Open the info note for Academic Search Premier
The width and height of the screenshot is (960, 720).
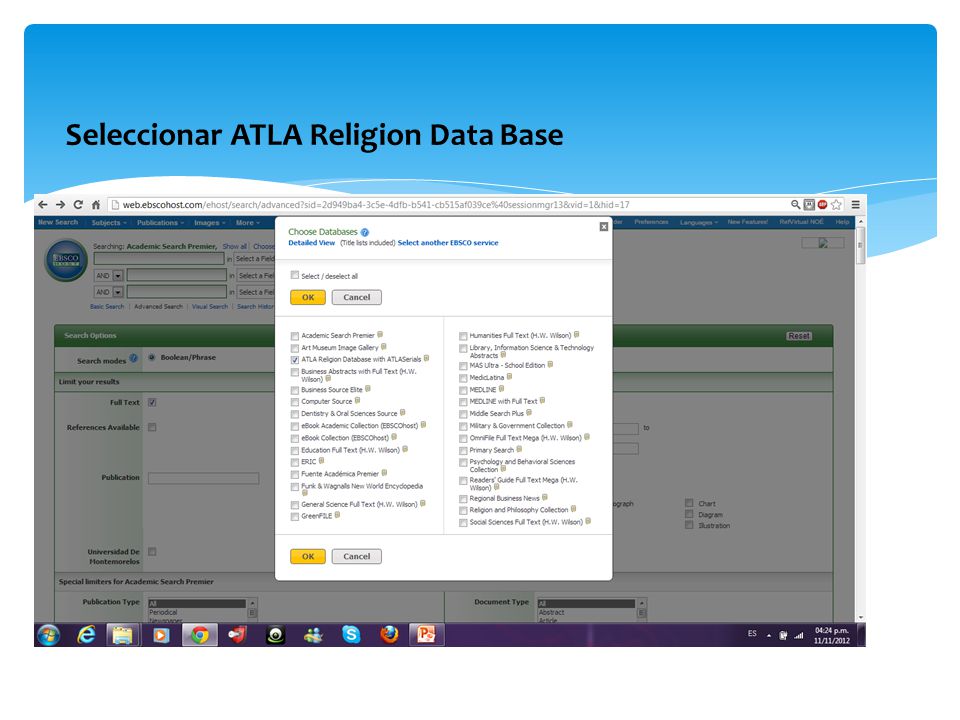(x=380, y=334)
